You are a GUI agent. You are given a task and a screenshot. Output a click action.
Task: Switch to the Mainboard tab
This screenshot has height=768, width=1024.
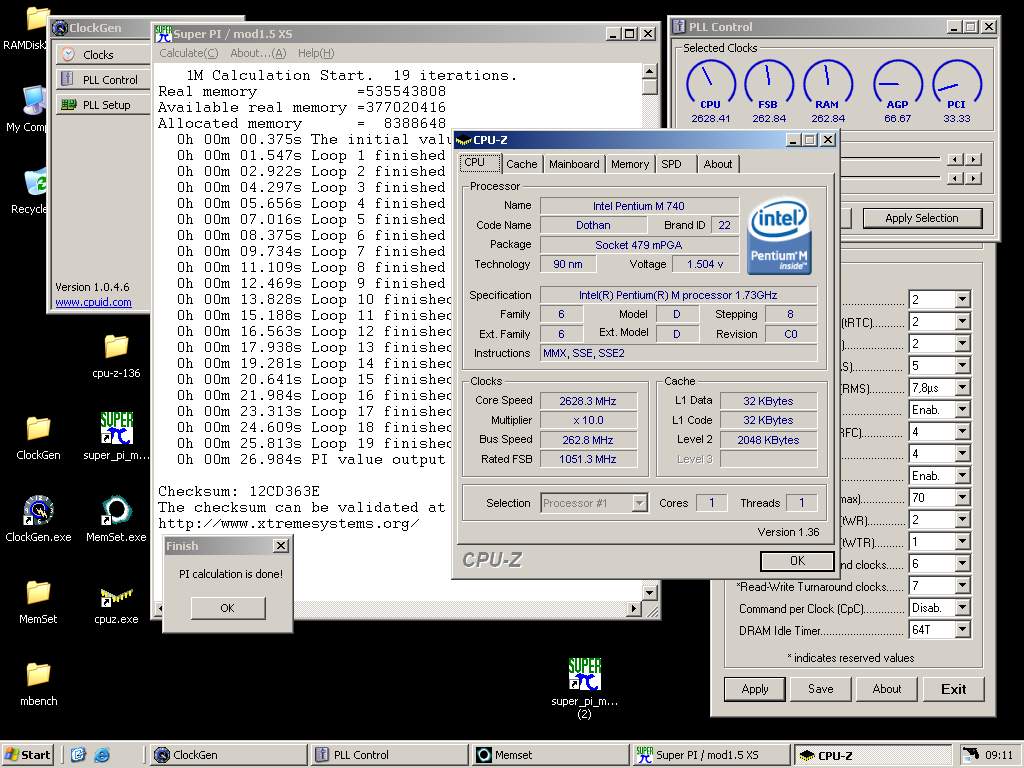tap(574, 164)
